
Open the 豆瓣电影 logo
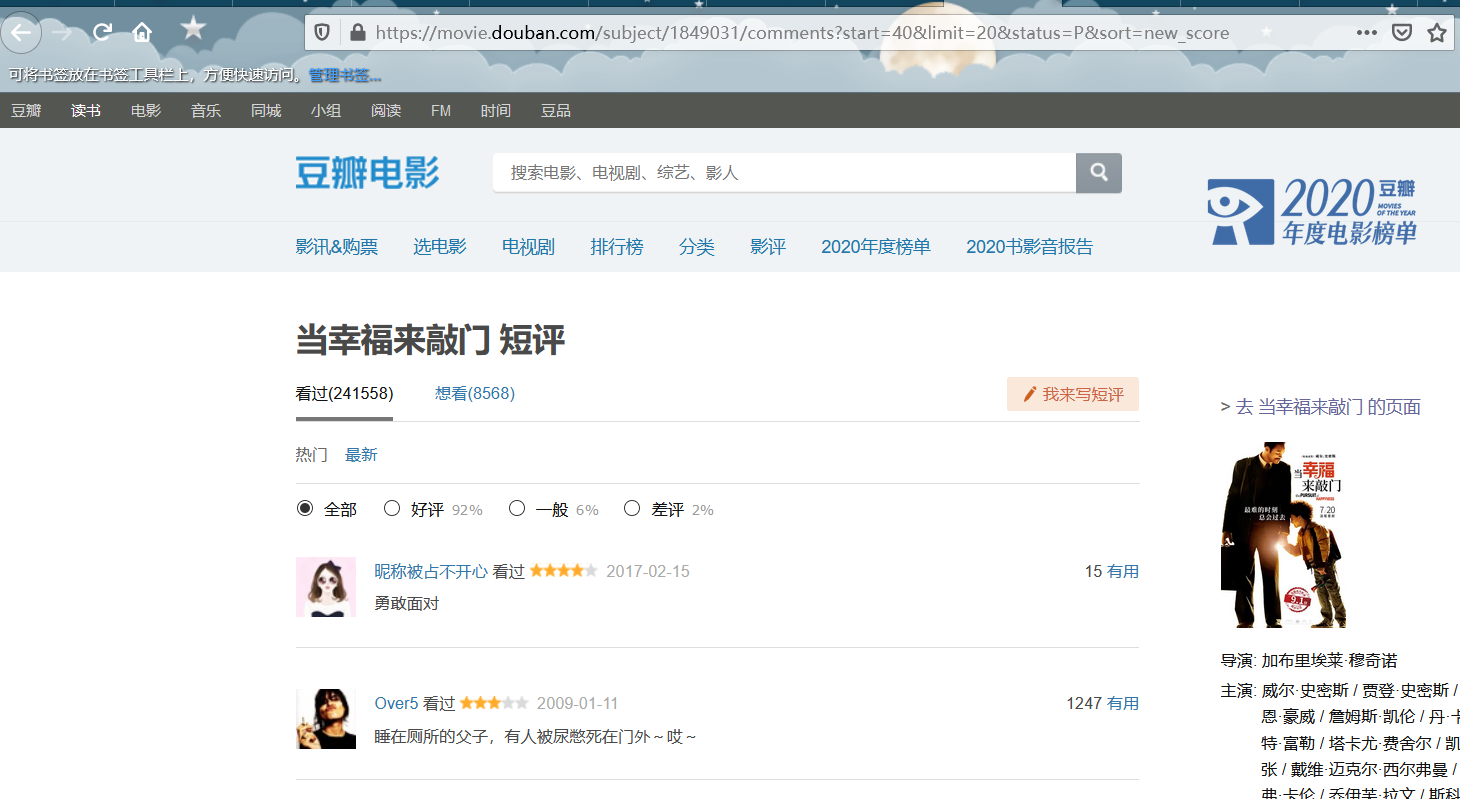(x=367, y=172)
